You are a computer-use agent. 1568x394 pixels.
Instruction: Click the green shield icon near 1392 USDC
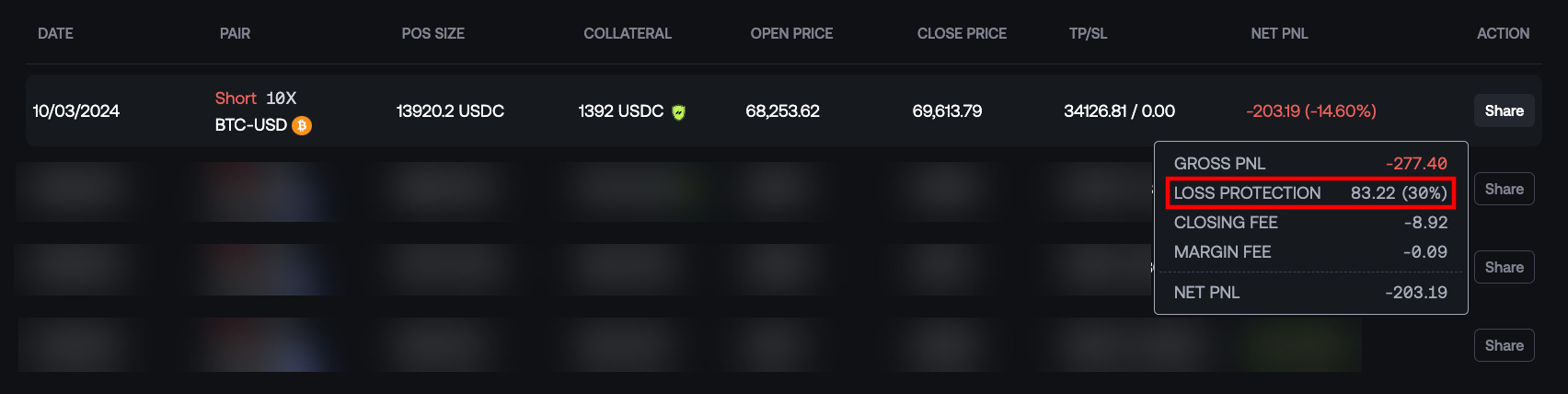678,112
